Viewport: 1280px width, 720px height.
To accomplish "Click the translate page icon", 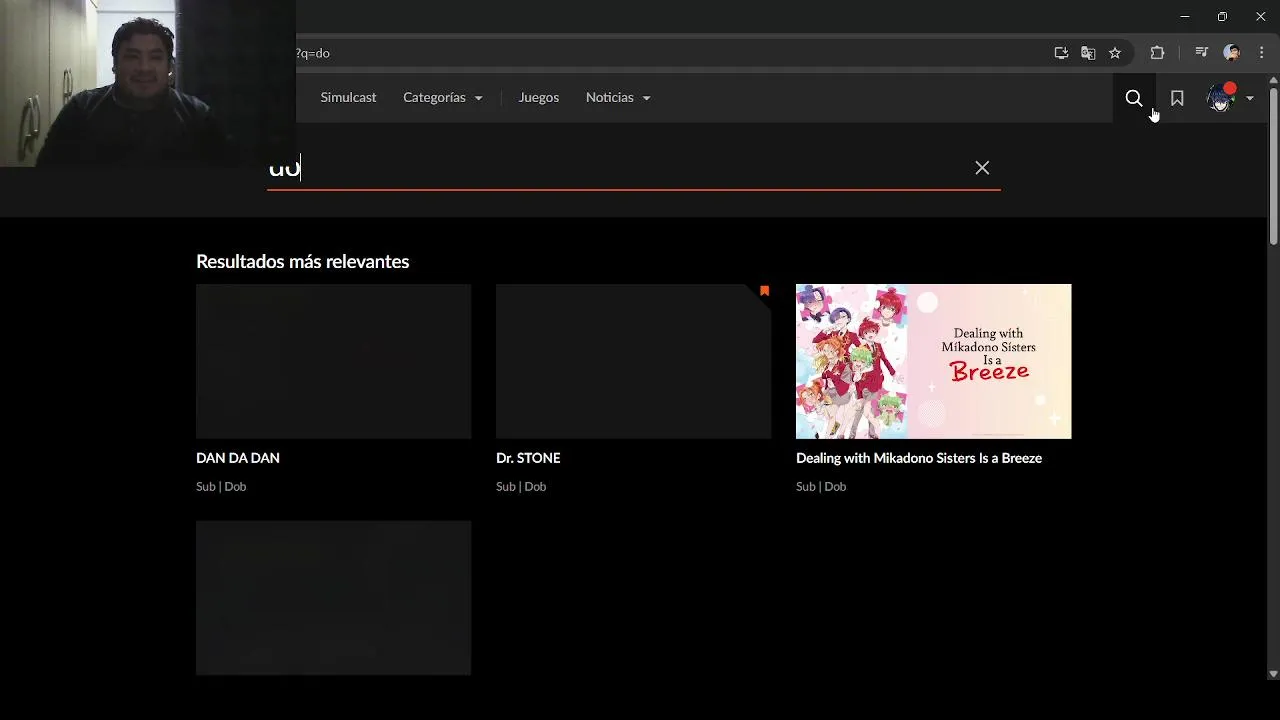I will coord(1088,53).
